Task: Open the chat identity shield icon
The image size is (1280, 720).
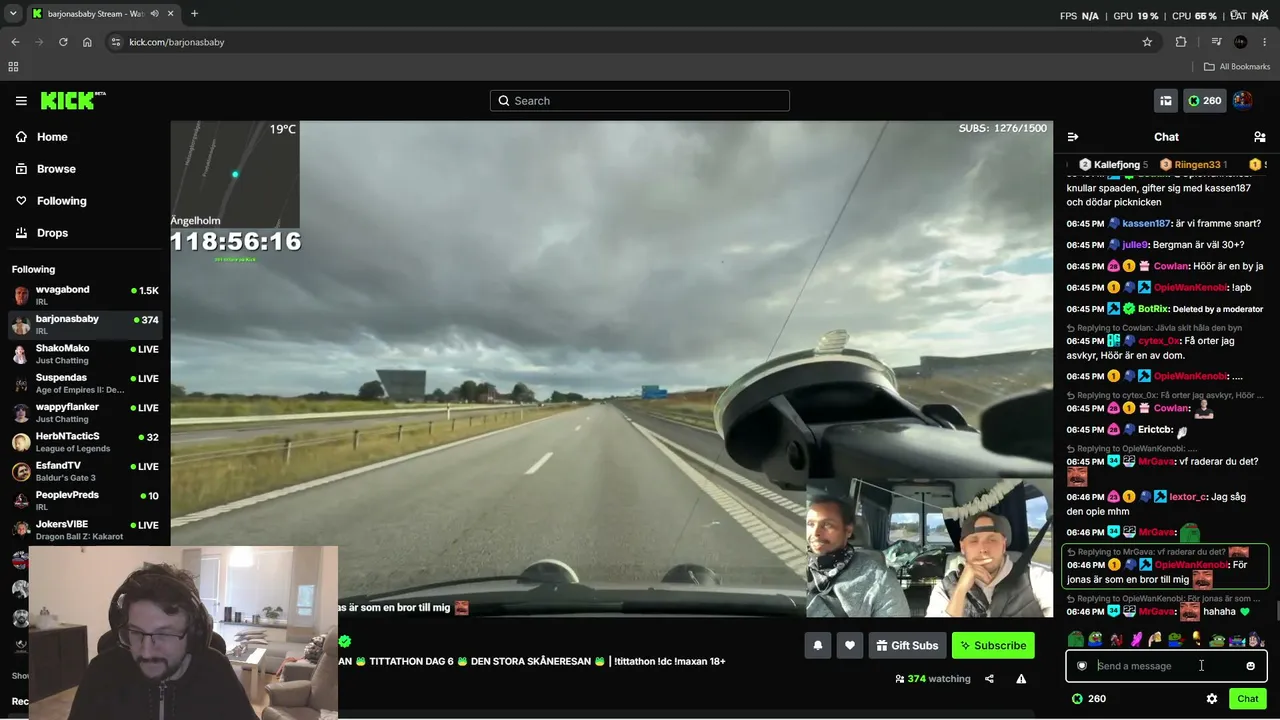Action: 1081,666
